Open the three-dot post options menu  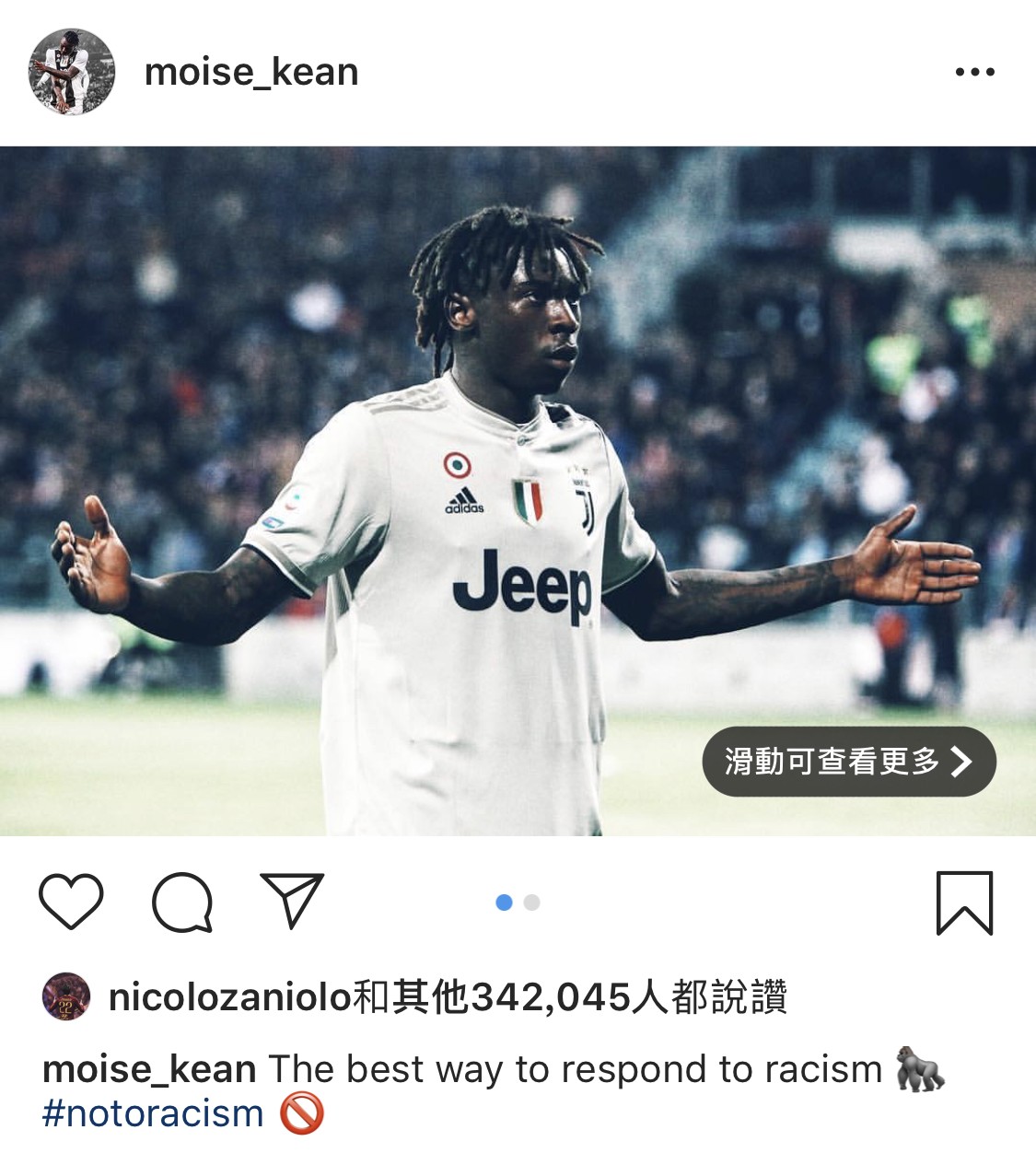pyautogui.click(x=974, y=72)
